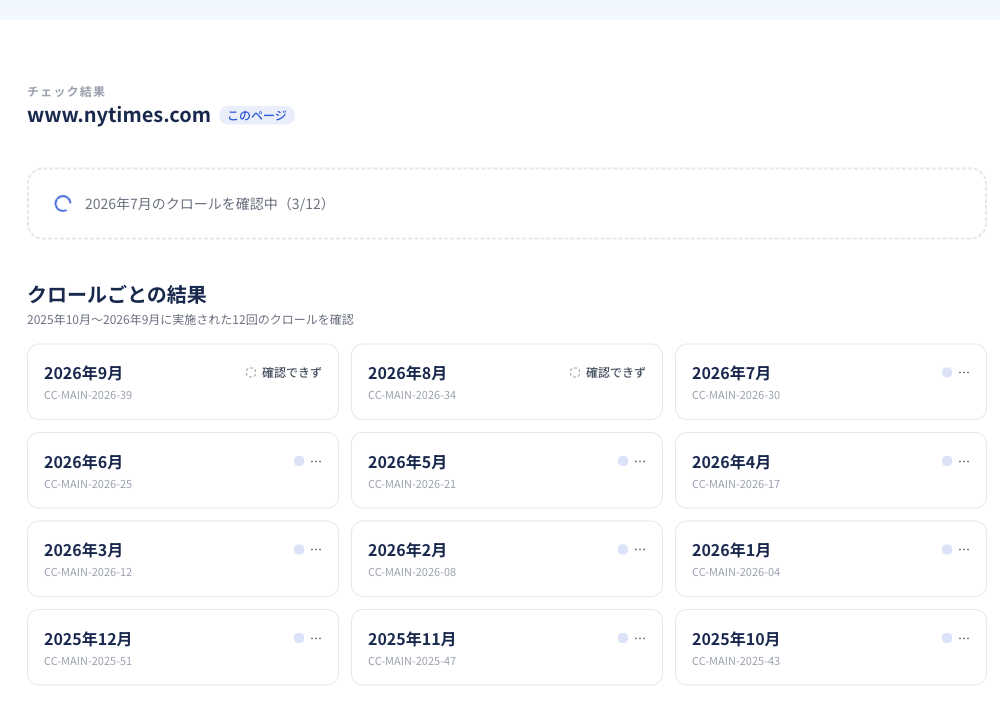Click the 2026年3月 card title
Viewport: 1000px width, 705px height.
(83, 550)
